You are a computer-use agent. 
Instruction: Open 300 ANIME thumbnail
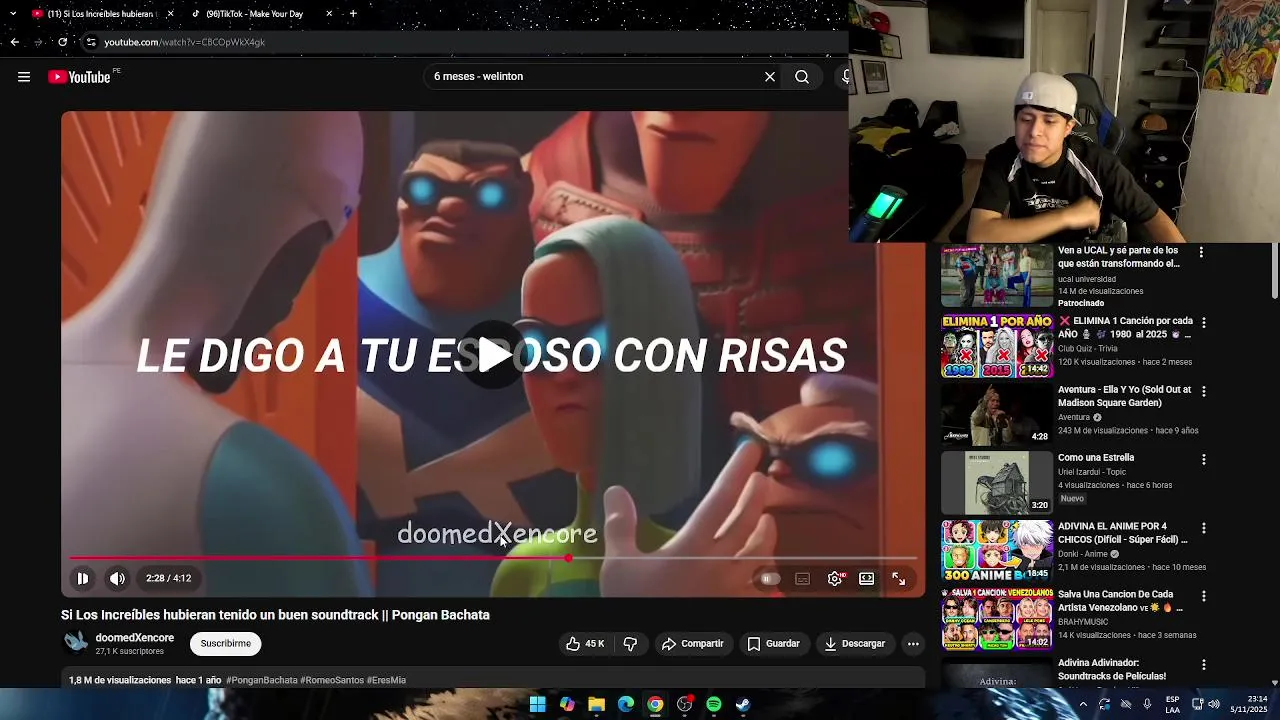[x=996, y=551]
